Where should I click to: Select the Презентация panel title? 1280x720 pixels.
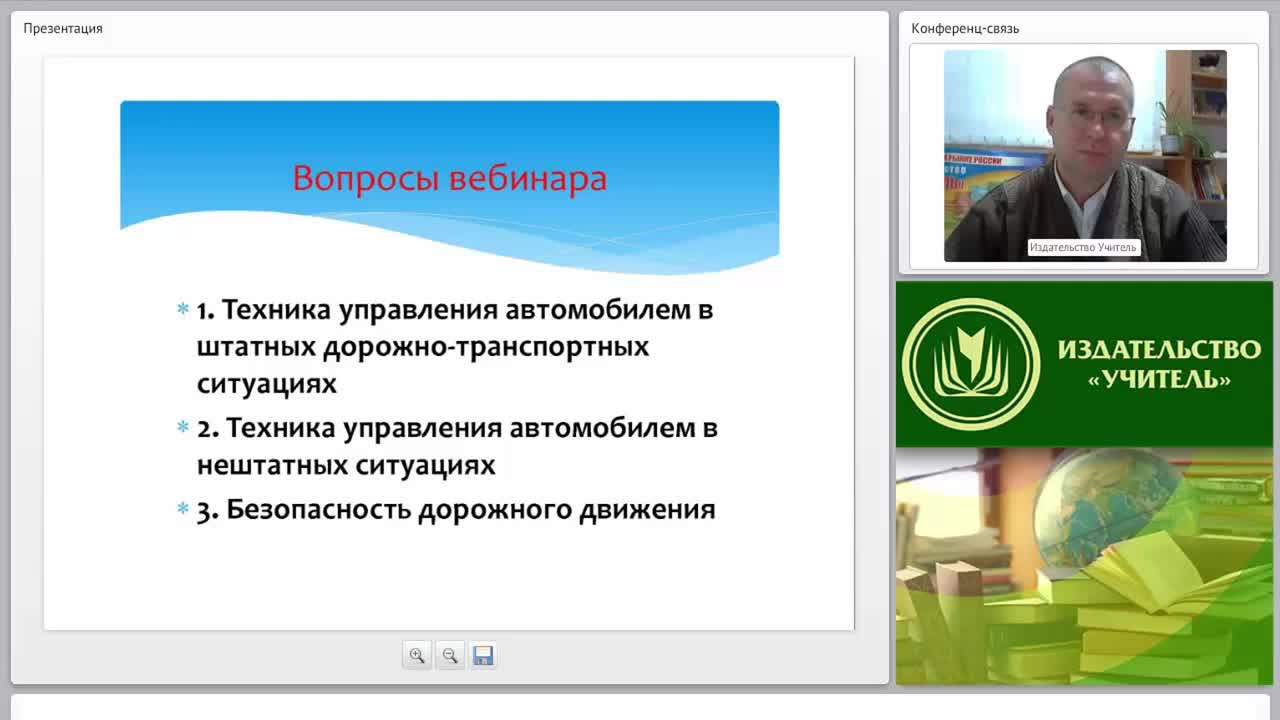(x=63, y=28)
